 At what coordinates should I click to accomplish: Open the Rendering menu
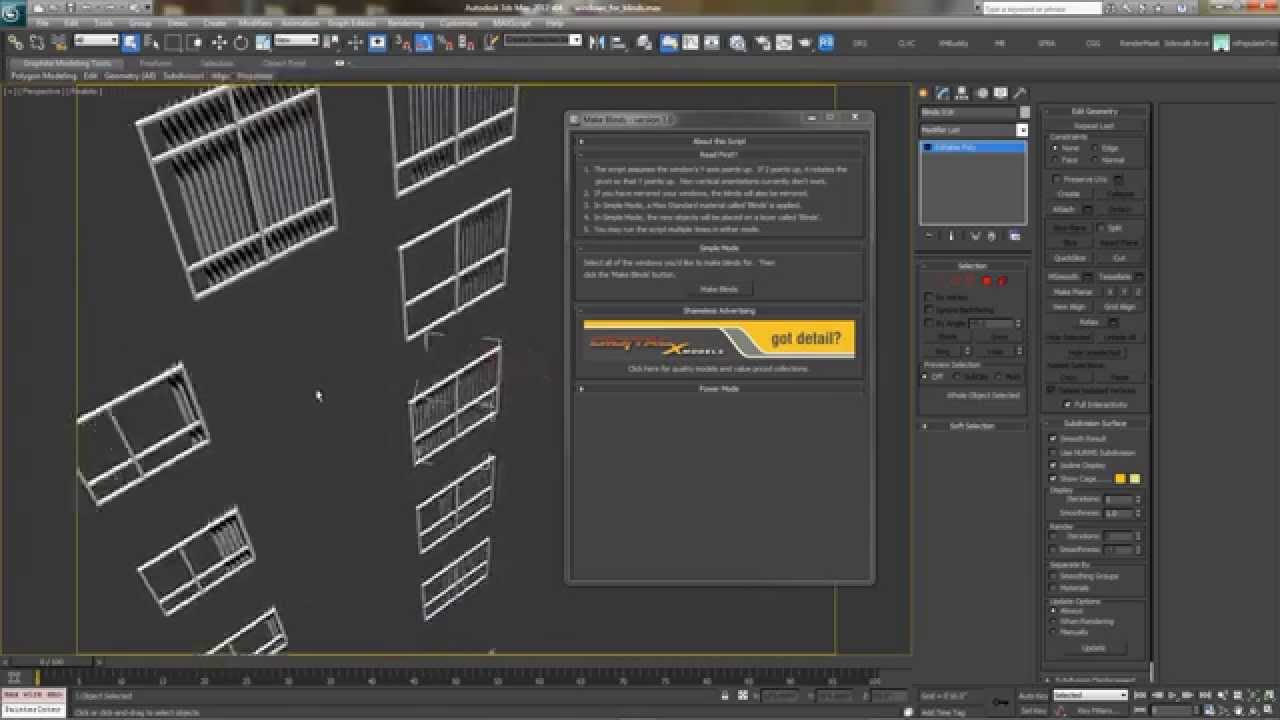[x=405, y=22]
